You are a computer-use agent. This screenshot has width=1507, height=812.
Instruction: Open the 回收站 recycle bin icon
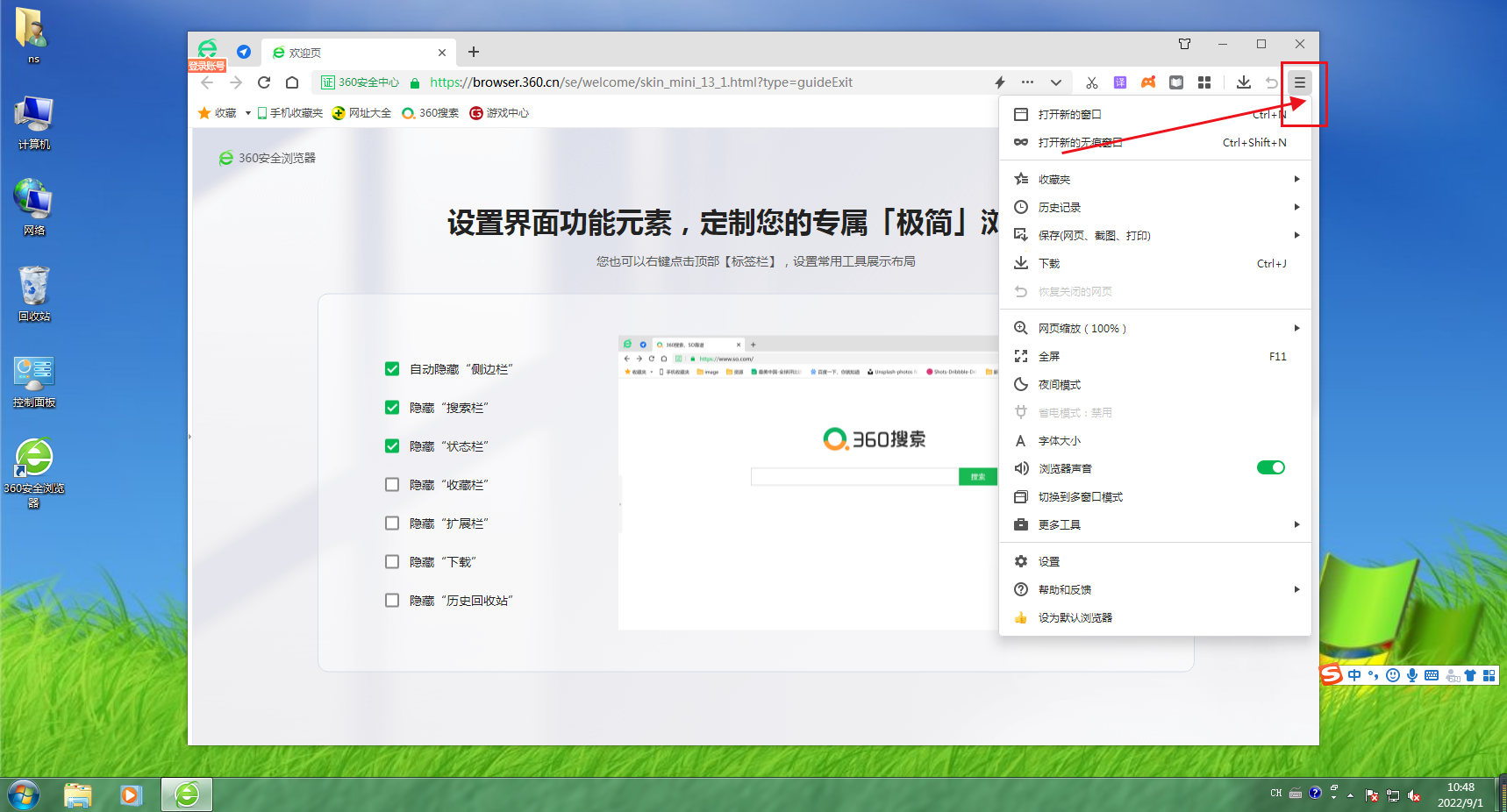34,294
